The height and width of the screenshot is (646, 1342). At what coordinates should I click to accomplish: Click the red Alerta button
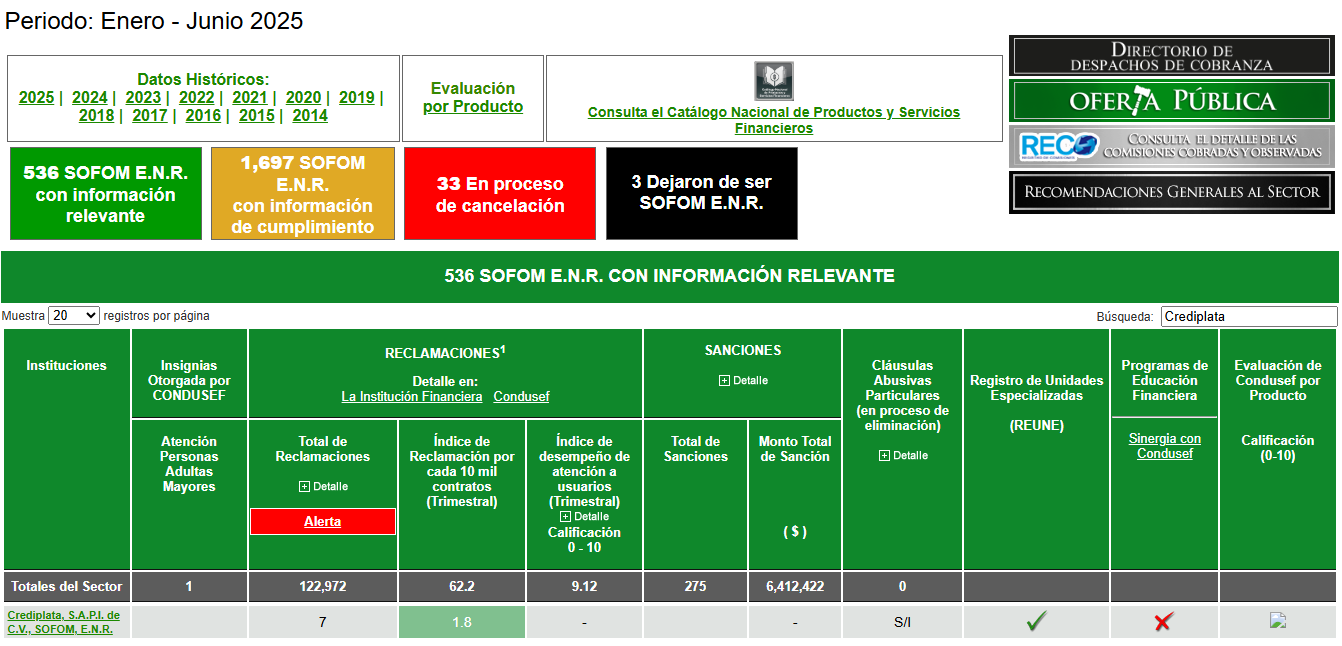[322, 522]
